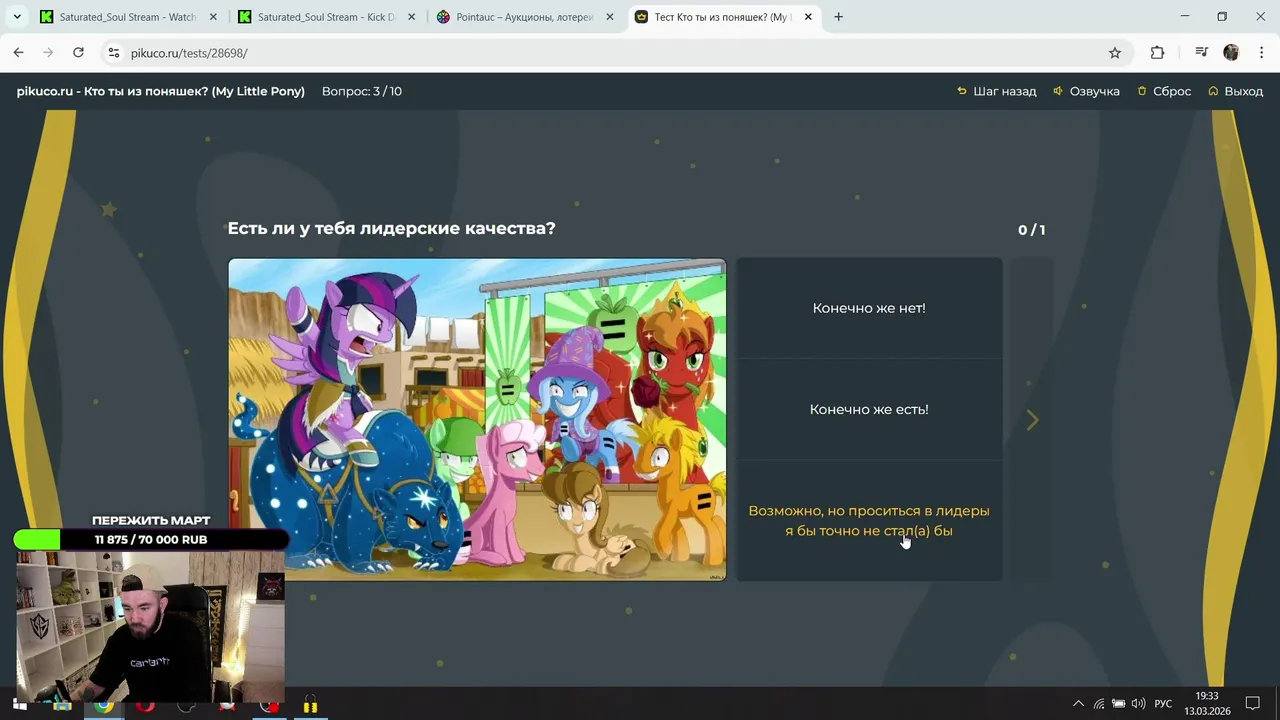Screen dimensions: 1280x720
Task: Open the browser extensions puzzle icon
Action: (x=1158, y=53)
